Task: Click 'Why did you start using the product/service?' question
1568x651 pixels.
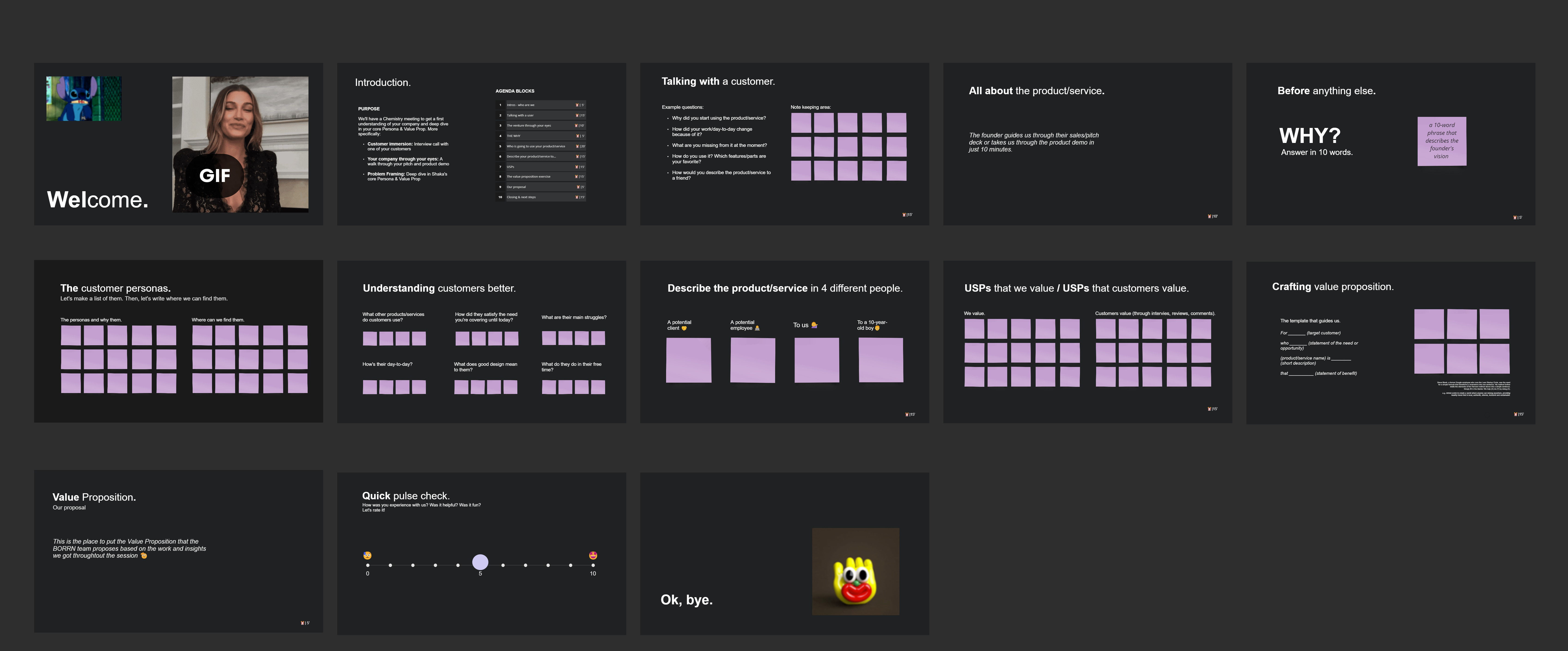Action: (x=719, y=118)
